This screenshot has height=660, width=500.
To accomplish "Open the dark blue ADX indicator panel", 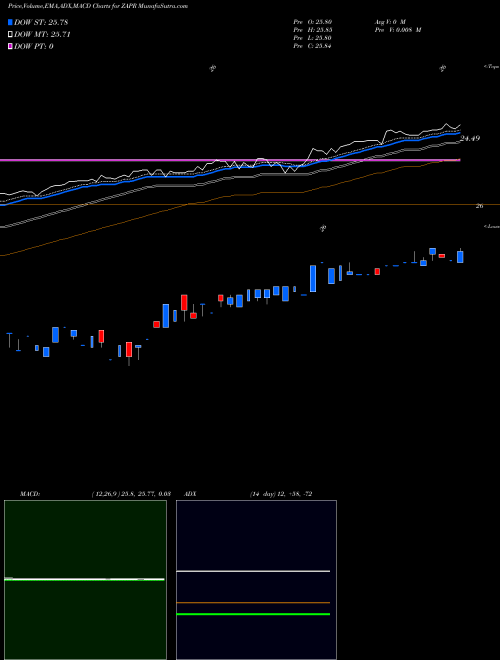I will pos(256,580).
